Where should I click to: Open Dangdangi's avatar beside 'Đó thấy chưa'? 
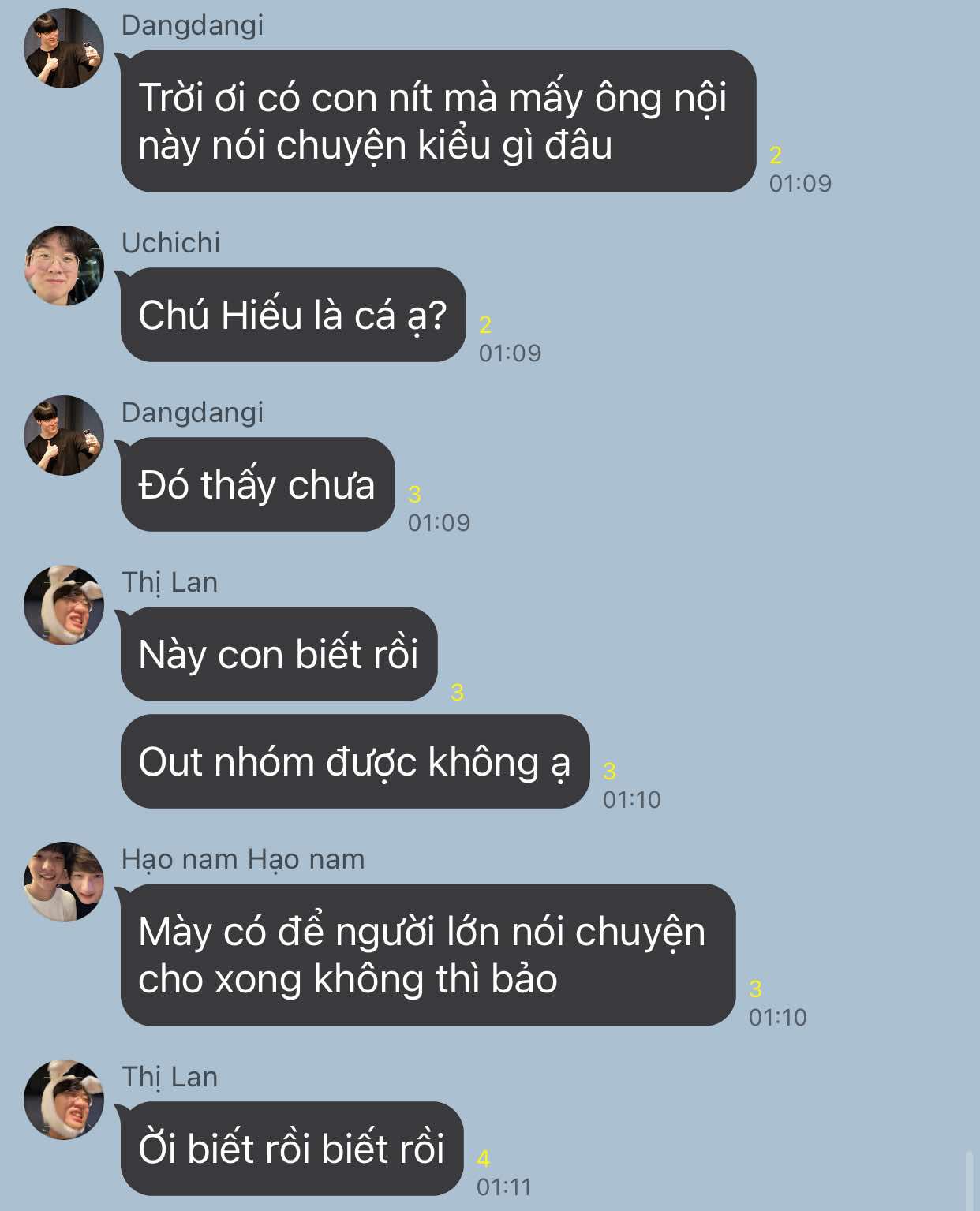[64, 435]
